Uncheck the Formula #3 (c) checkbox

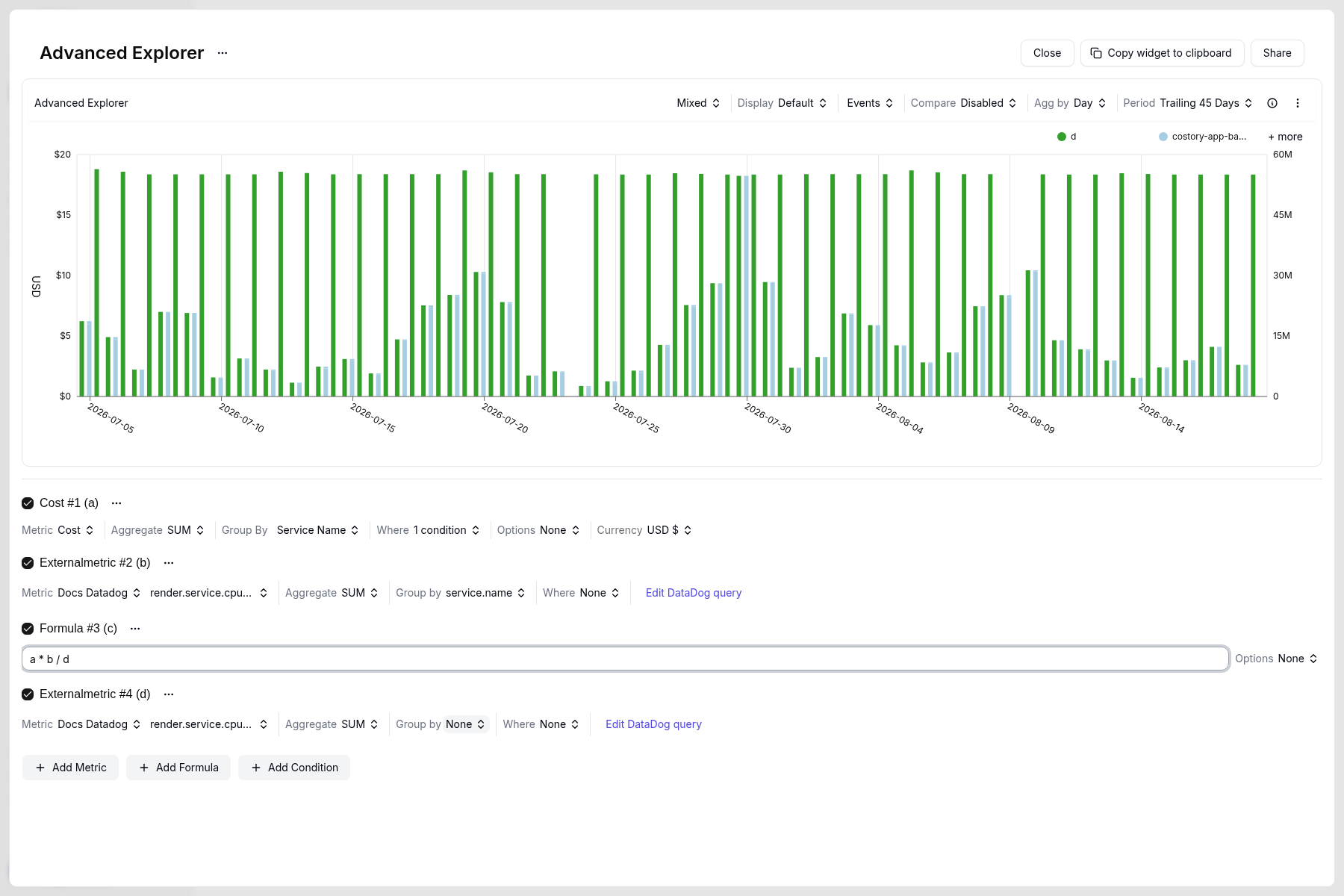click(x=28, y=629)
